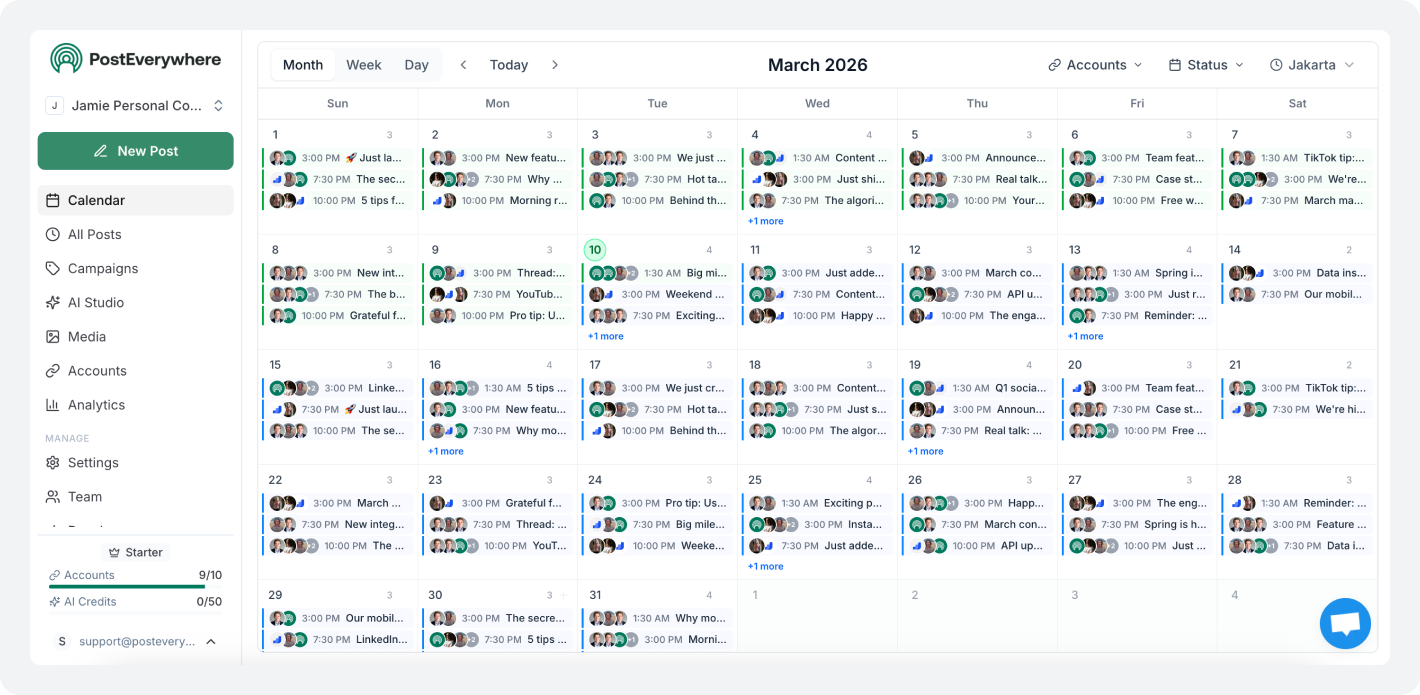Open the Jakarta timezone dropdown
This screenshot has width=1420, height=695.
point(1312,65)
